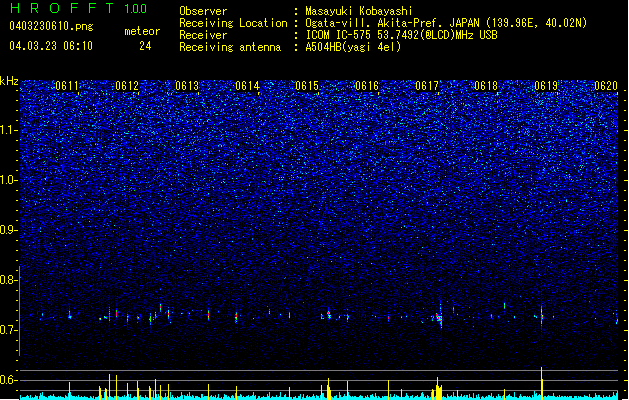The height and width of the screenshot is (400, 629).
Task: Select observer name Masayuki Kobayashi
Action: 359,11
